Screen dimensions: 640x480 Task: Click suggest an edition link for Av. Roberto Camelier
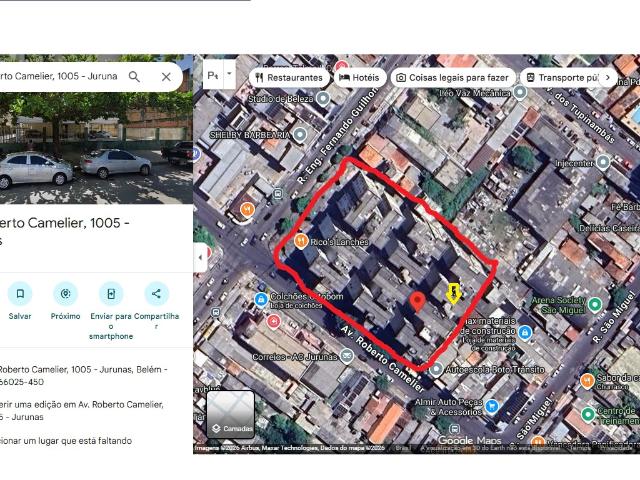point(81,411)
